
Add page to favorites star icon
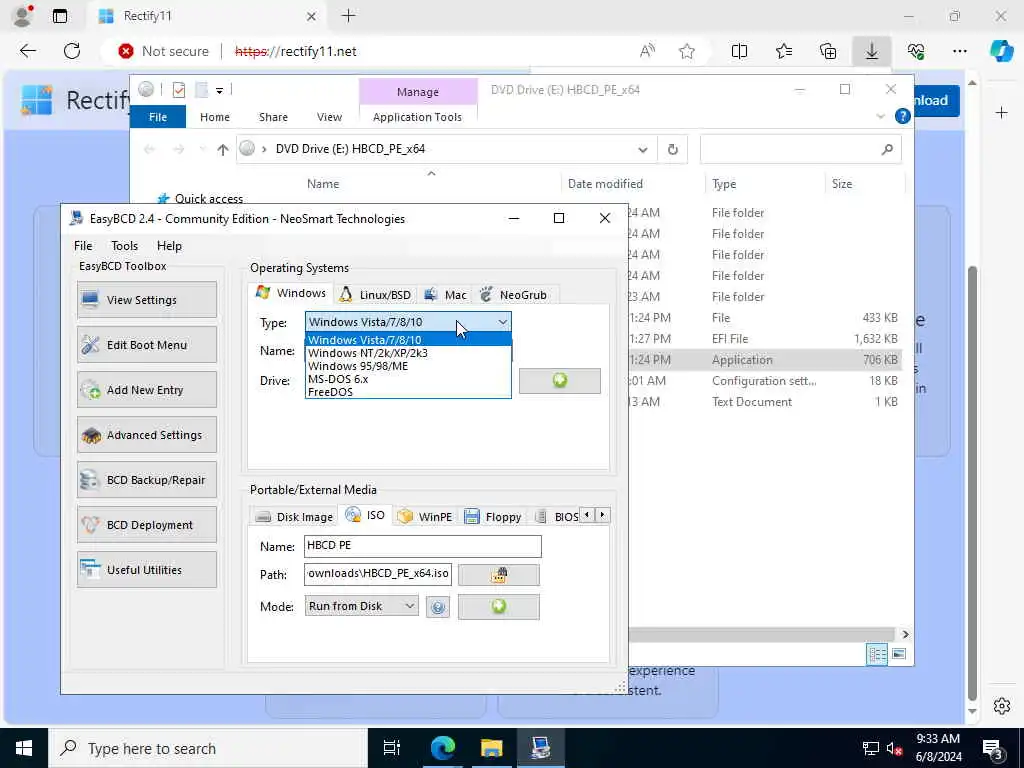pyautogui.click(x=687, y=51)
